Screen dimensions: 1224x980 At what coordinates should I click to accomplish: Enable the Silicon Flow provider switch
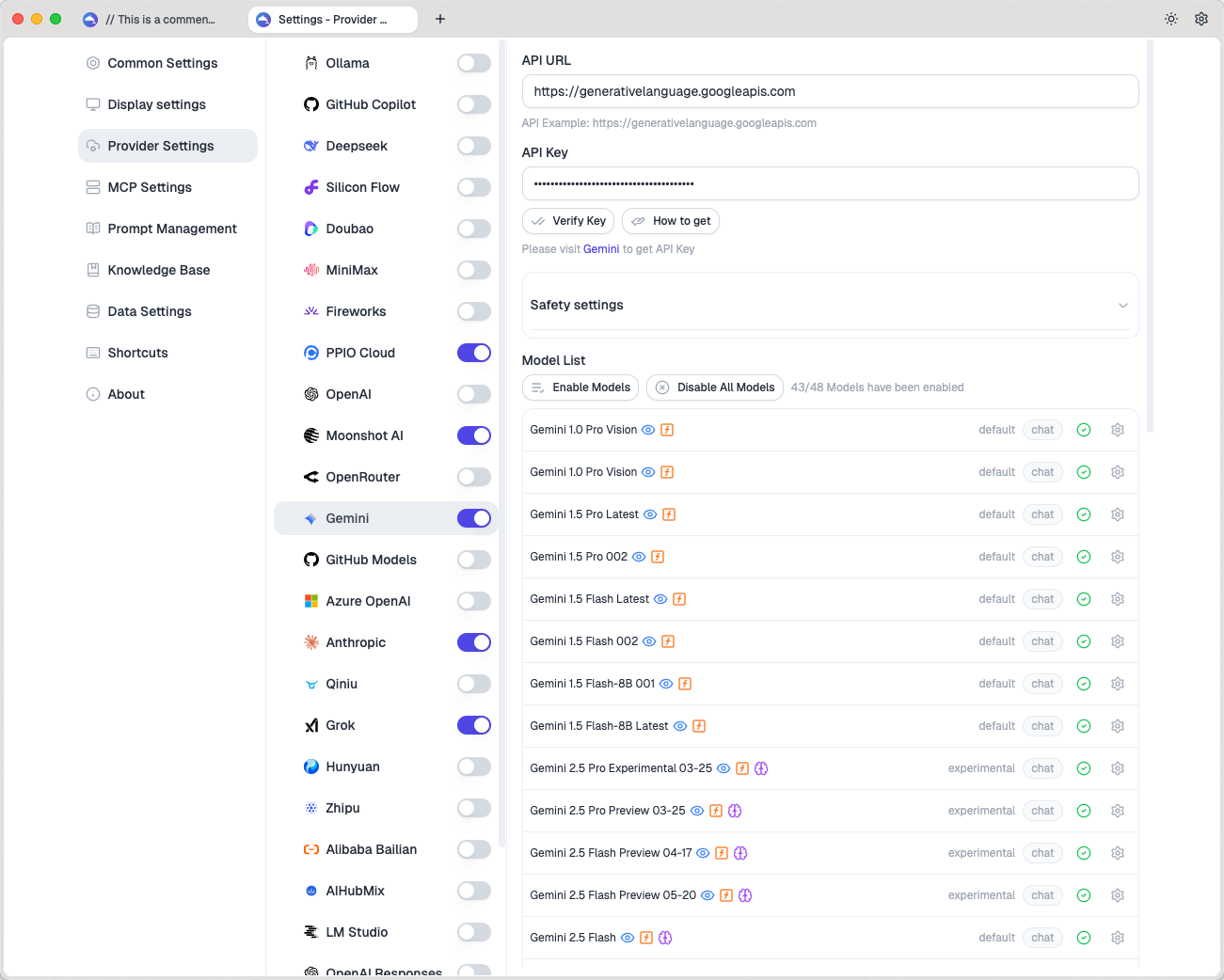point(474,187)
